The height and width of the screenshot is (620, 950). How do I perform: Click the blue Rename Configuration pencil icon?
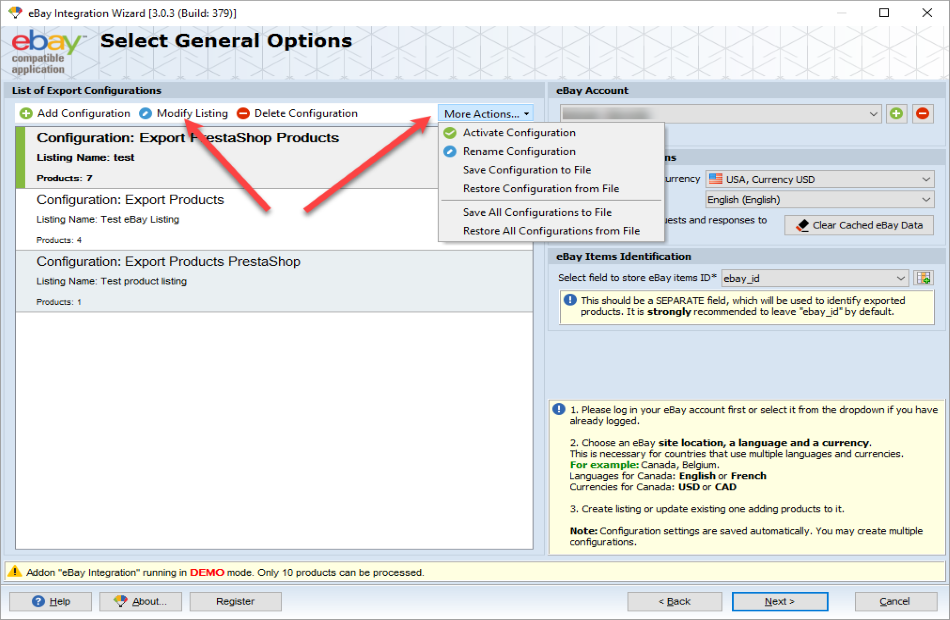(450, 152)
